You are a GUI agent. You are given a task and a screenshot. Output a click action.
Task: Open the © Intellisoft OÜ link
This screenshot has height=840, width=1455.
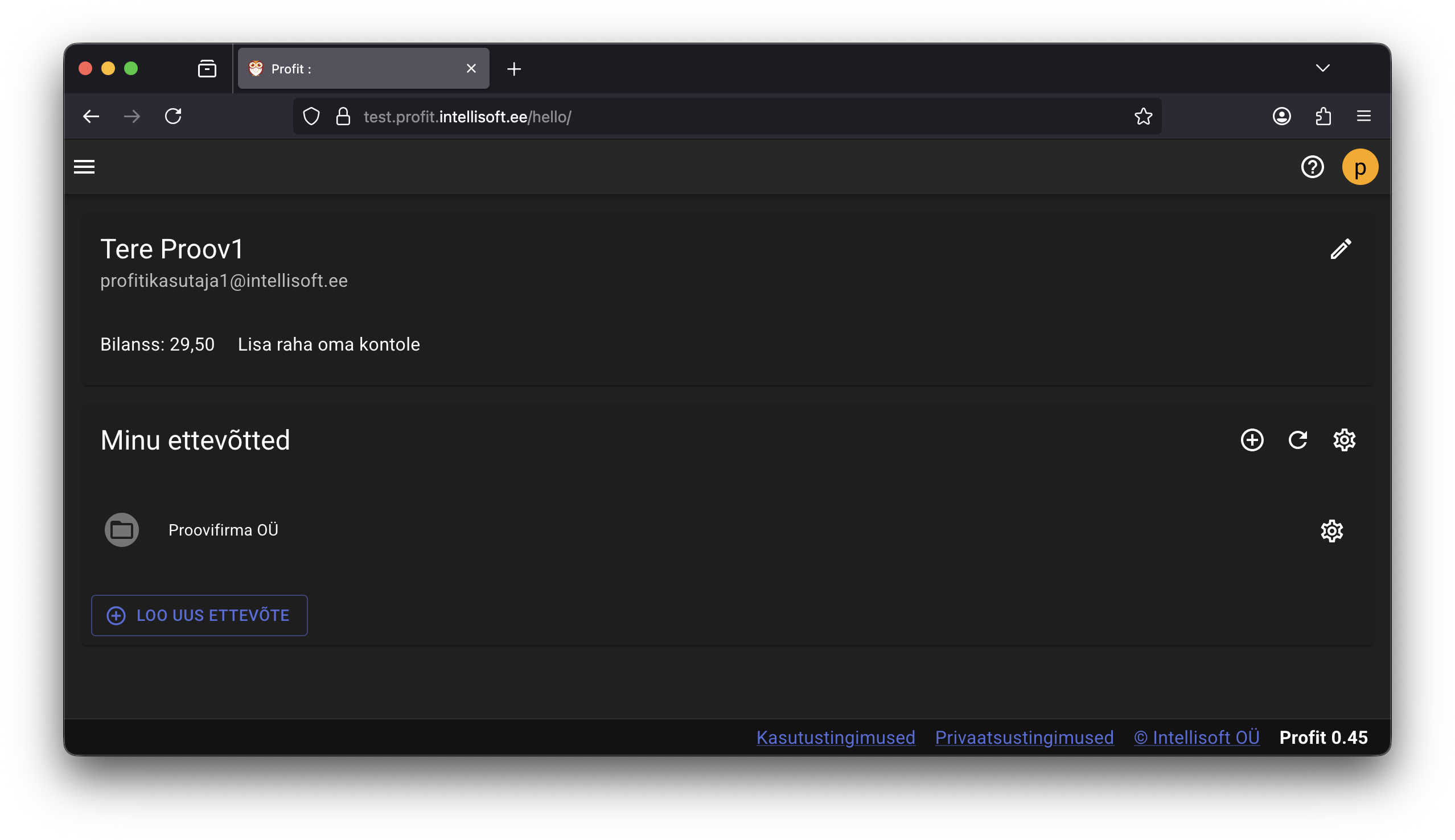coord(1197,738)
